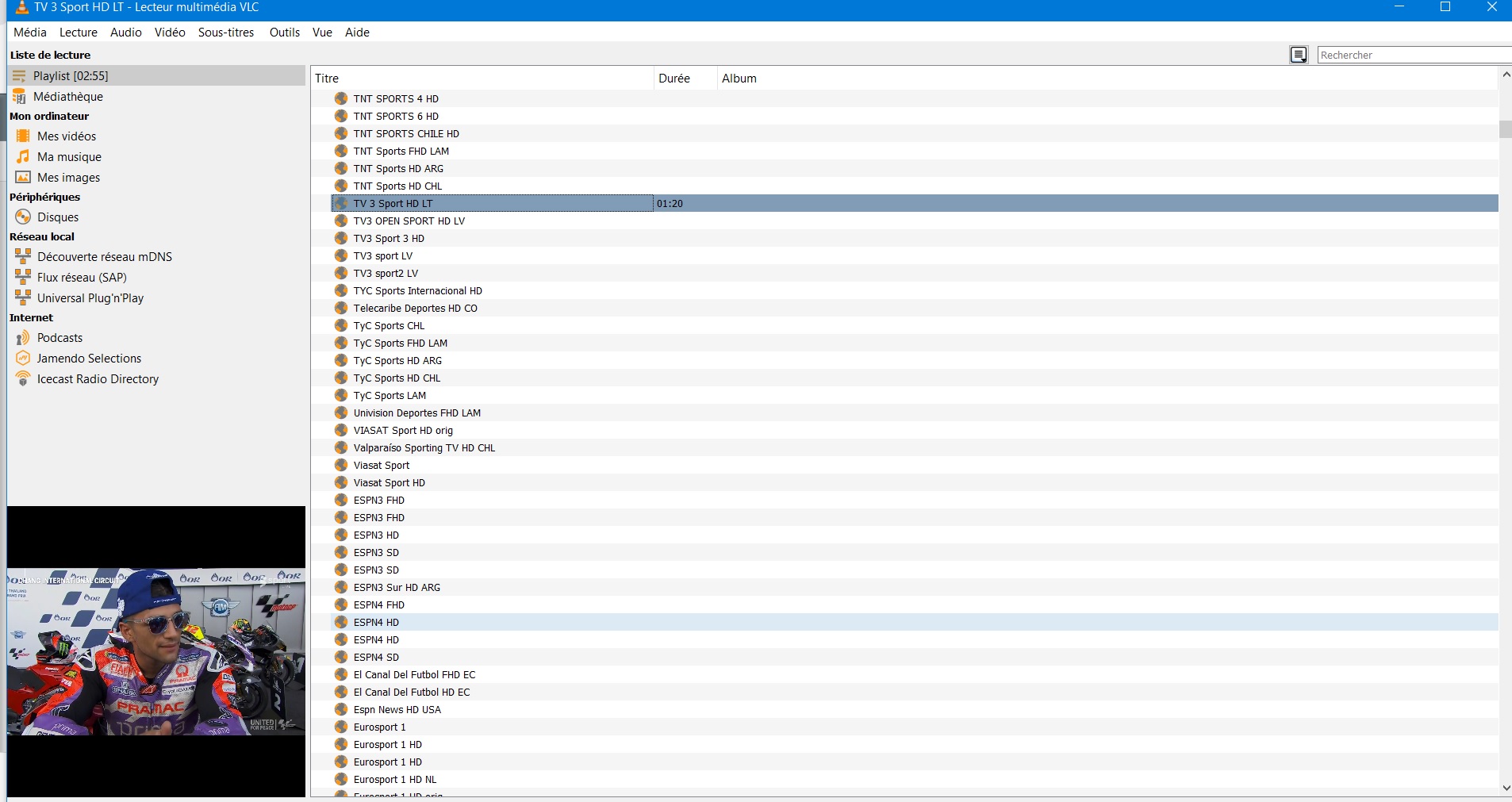Click the globe icon beside Espn News HD USA
The image size is (1512, 802).
[341, 709]
